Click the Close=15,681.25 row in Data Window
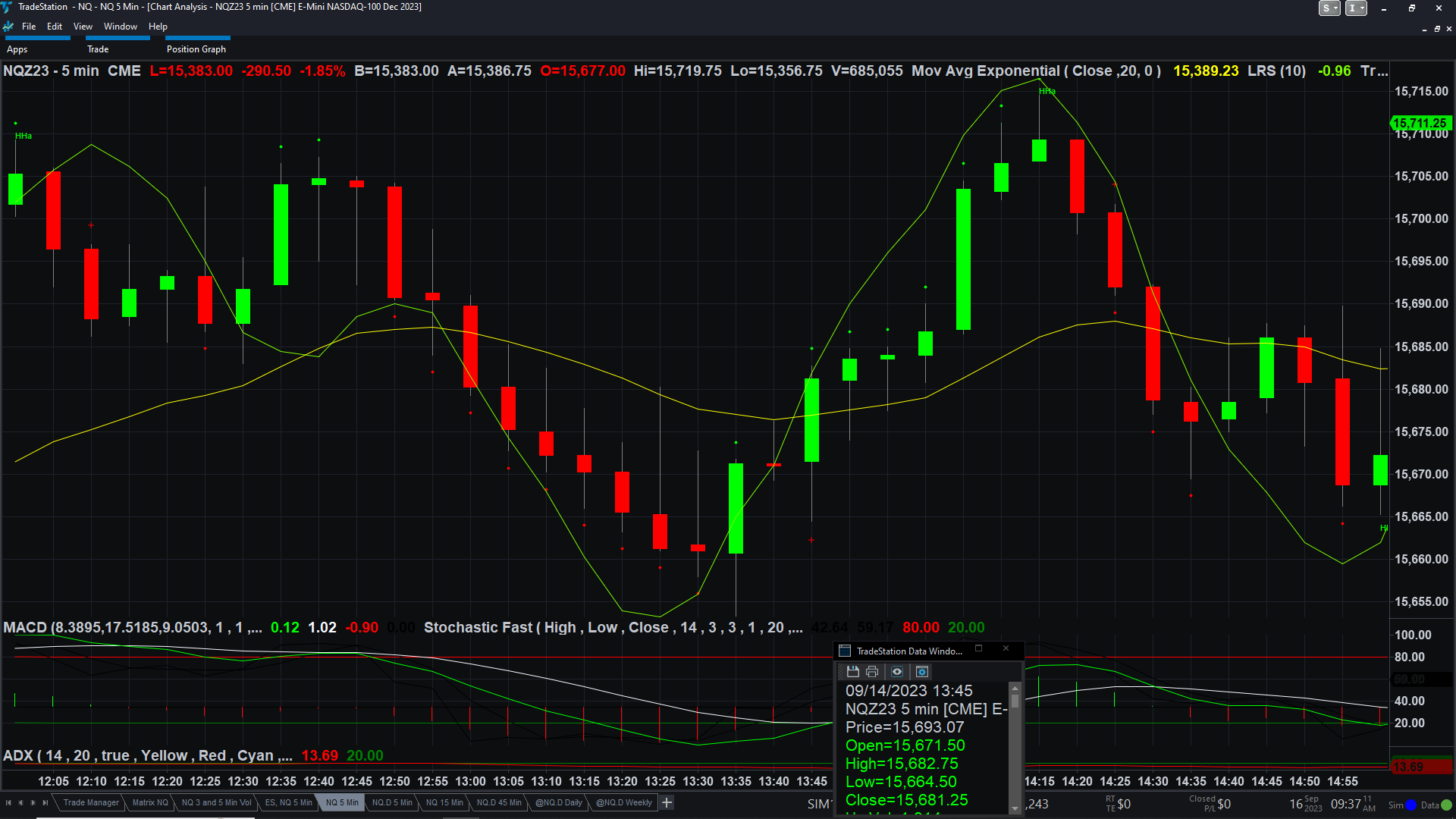1456x819 pixels. click(x=907, y=800)
